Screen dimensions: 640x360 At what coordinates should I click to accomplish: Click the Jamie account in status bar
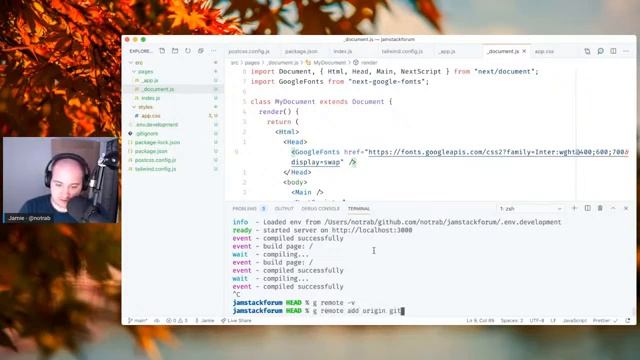pos(204,321)
